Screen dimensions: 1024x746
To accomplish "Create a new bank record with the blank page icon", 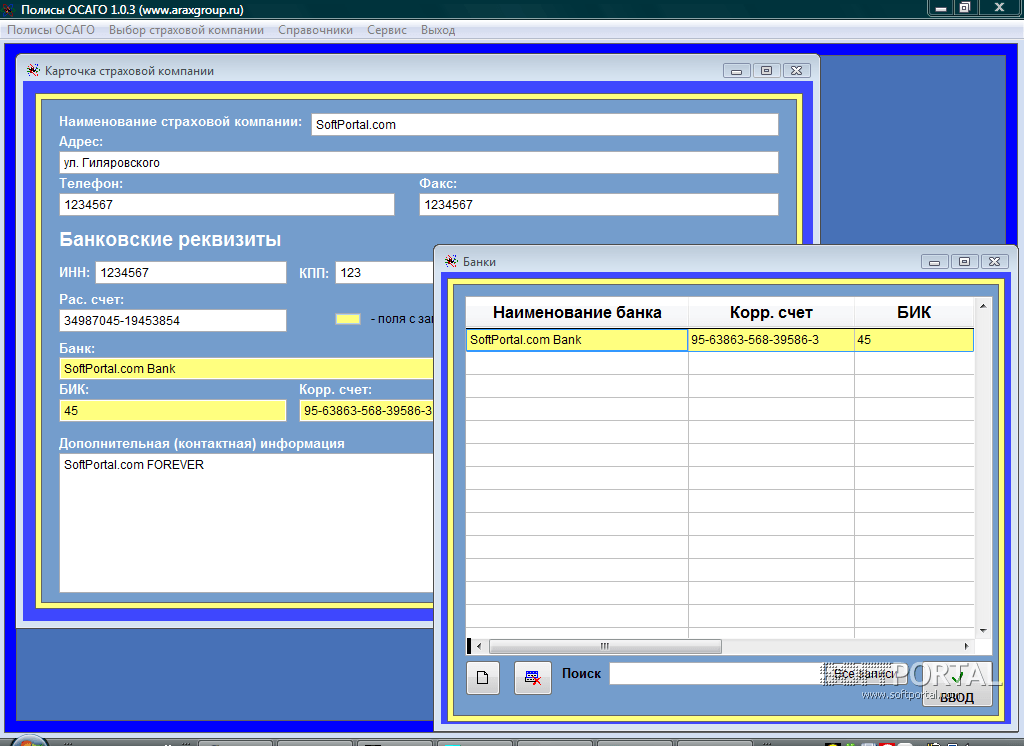I will click(483, 677).
